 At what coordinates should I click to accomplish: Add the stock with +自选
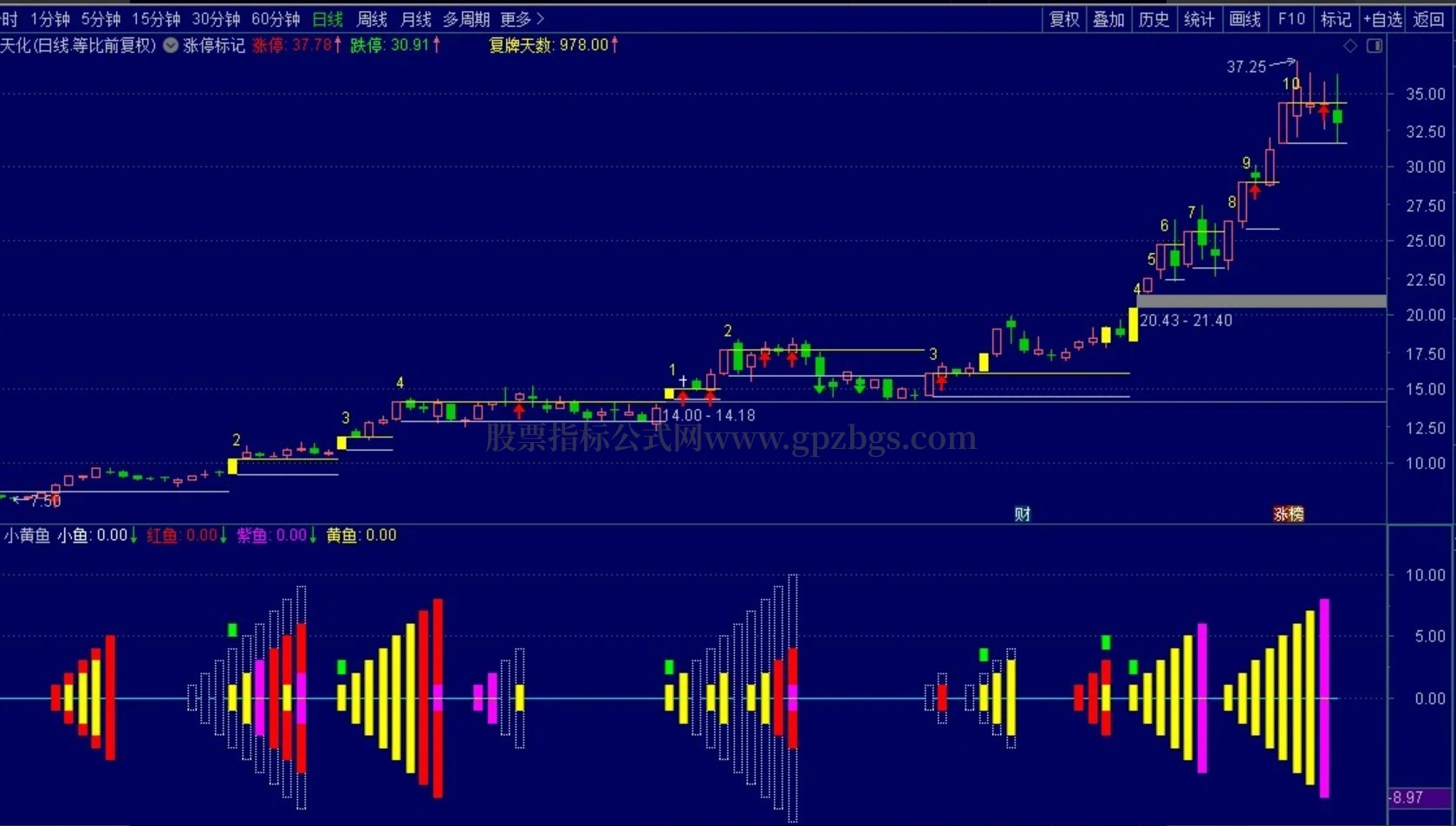[1382, 19]
